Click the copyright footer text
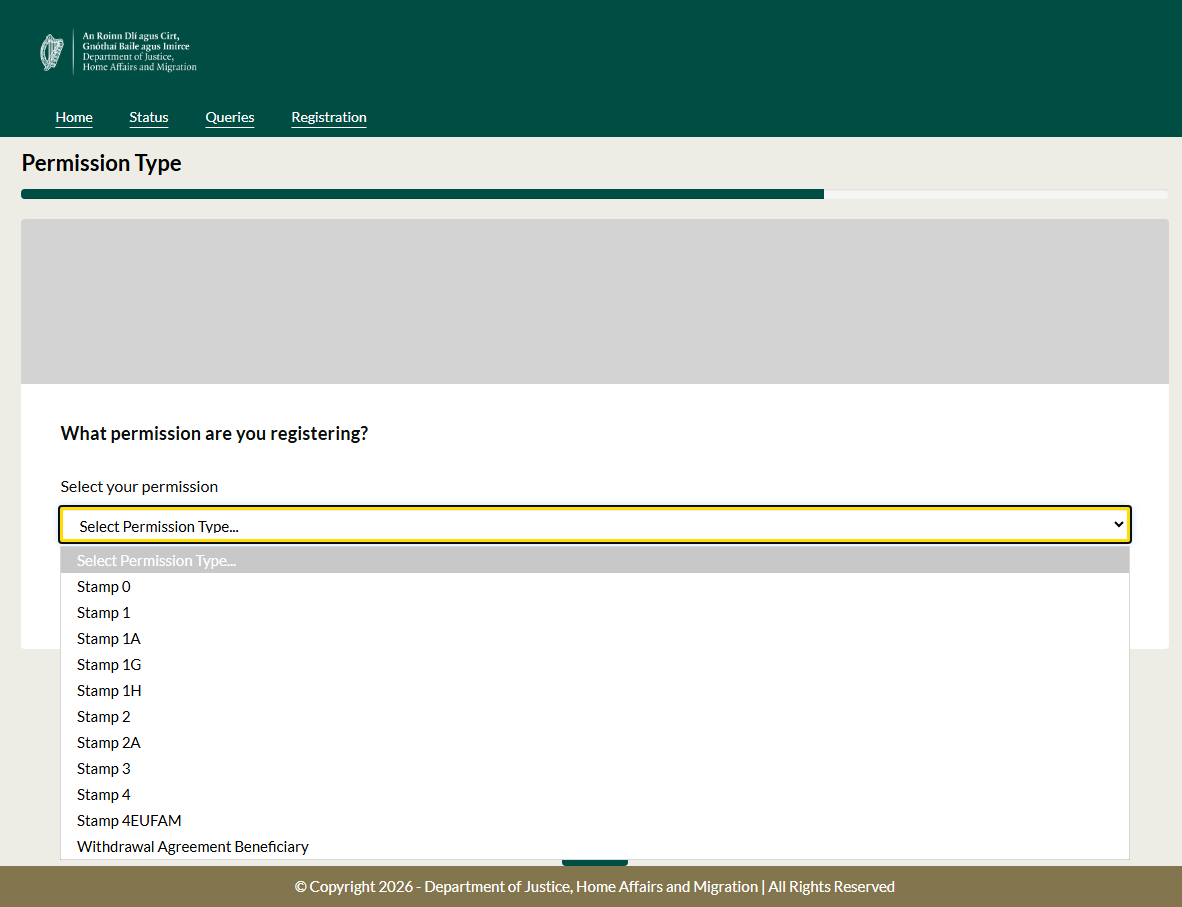Image resolution: width=1182 pixels, height=907 pixels. tap(595, 887)
